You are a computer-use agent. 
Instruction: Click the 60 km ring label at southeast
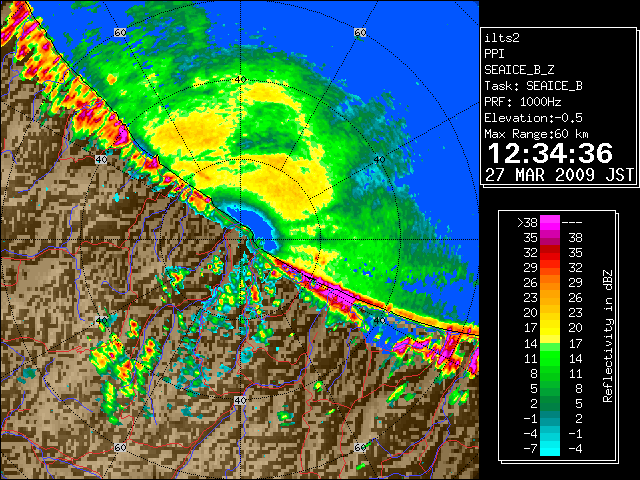tap(360, 447)
